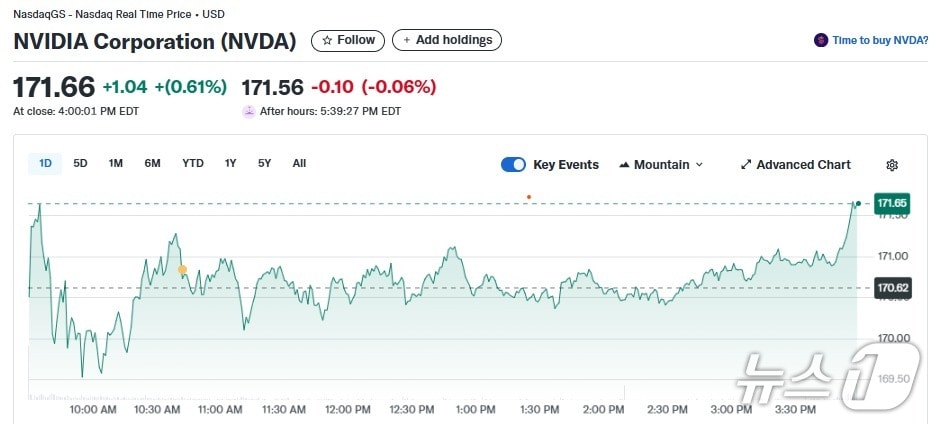Click the mountain chart type icon
The image size is (934, 424).
tap(624, 165)
